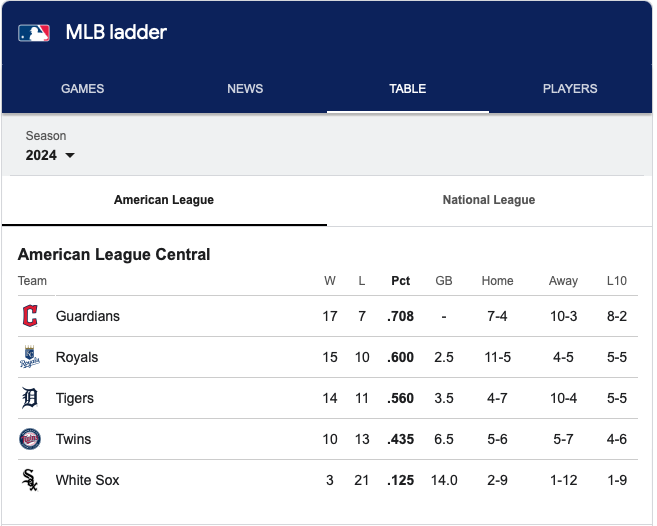This screenshot has width=657, height=526.
Task: Open the White Sox team link
Action: (x=88, y=480)
